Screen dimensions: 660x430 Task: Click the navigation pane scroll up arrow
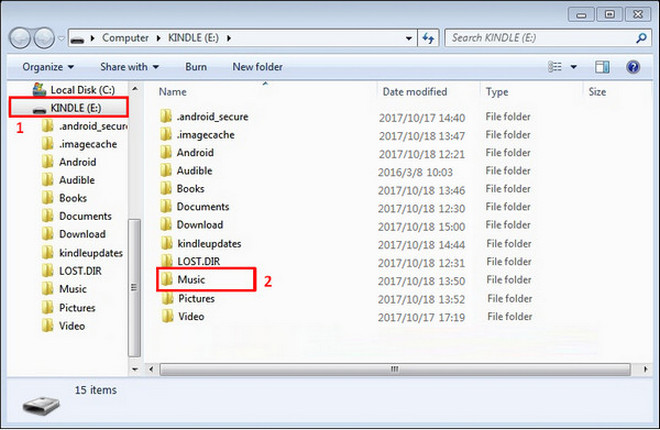(135, 89)
